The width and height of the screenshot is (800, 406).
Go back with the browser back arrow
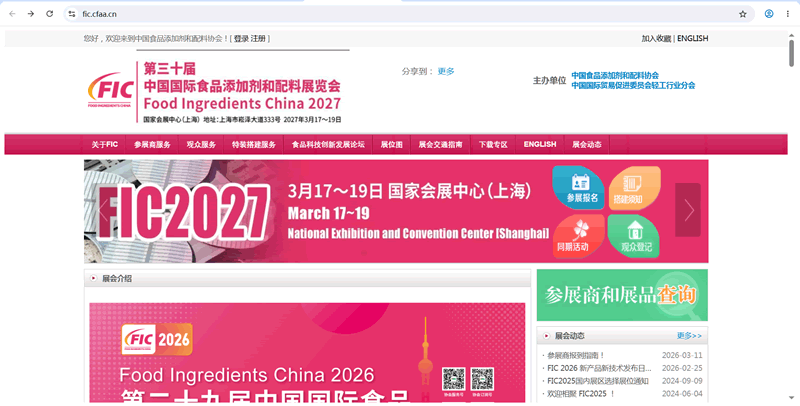[x=12, y=14]
